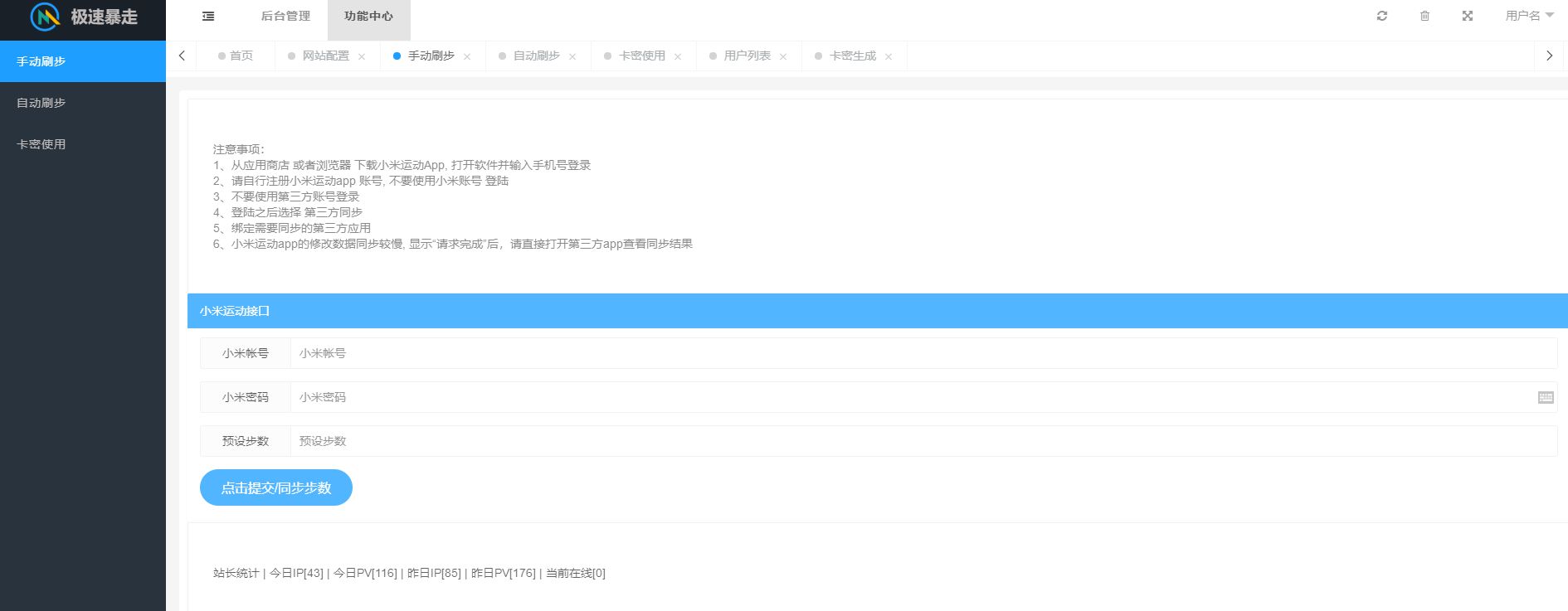Toggle fullscreen with the expand icon
Screen dimensions: 1568x611
pyautogui.click(x=1467, y=17)
